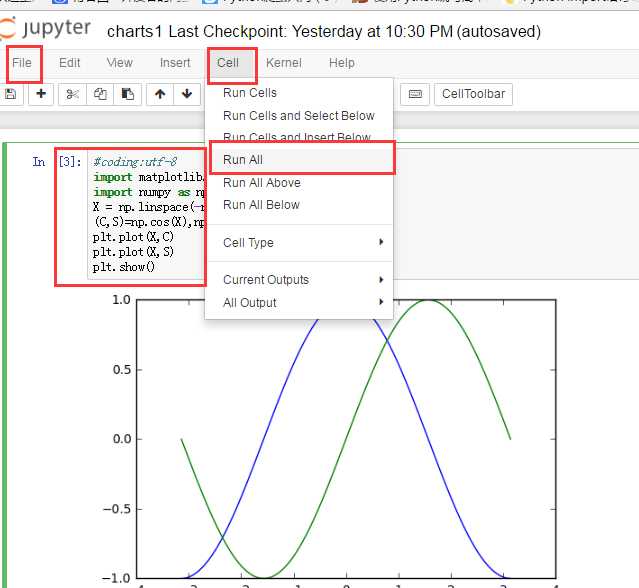Insert a cell with the plus icon
Screen dimensions: 639x588
(41, 94)
